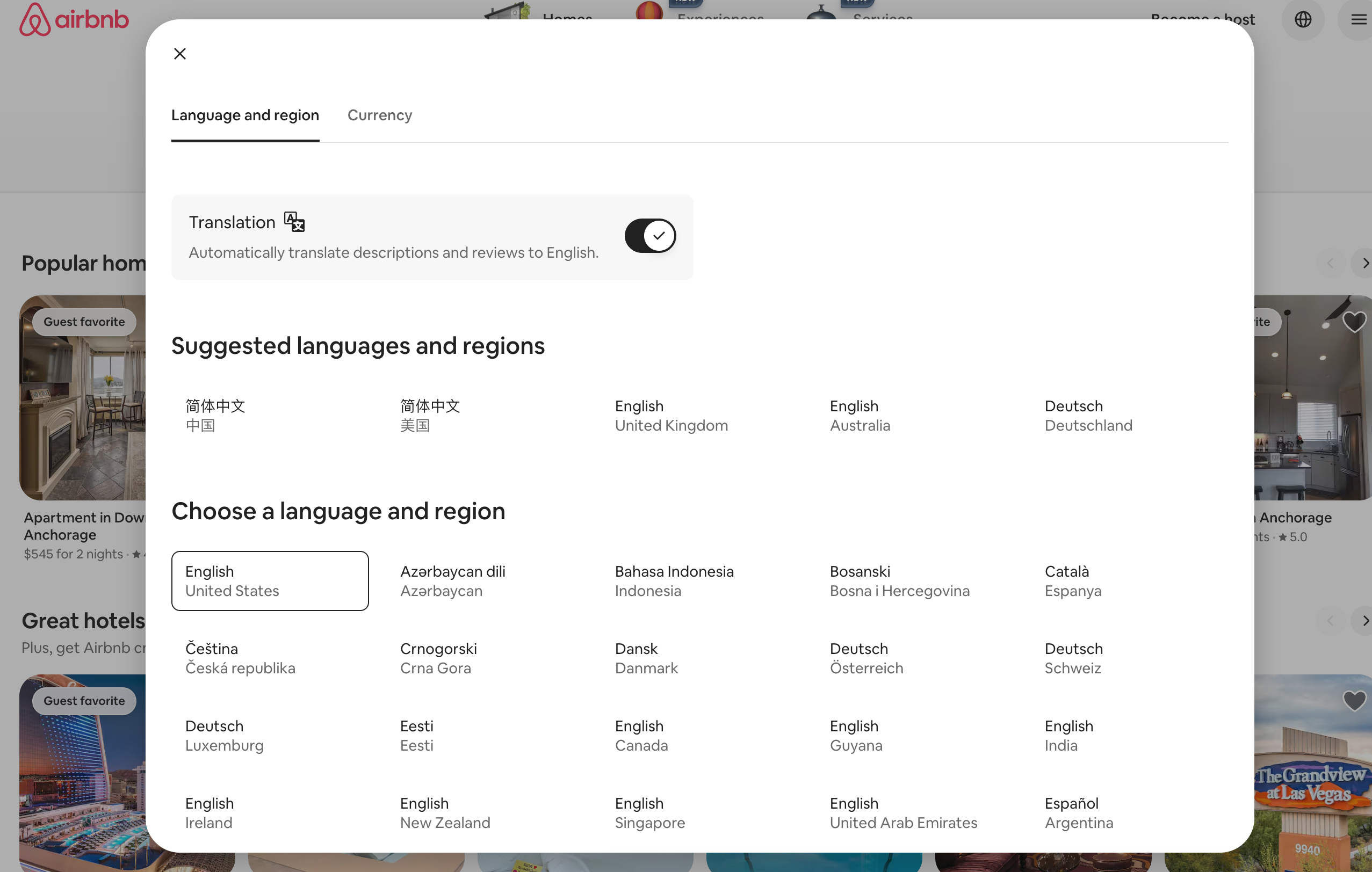Click the globe language icon in header
This screenshot has height=872, width=1372.
pos(1303,19)
